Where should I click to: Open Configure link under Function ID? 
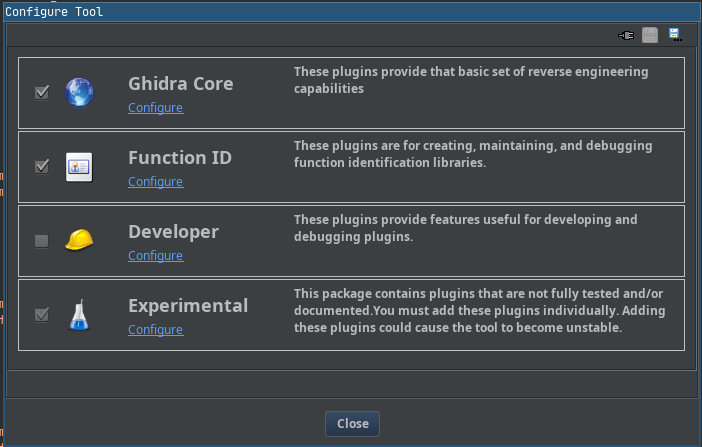(155, 181)
